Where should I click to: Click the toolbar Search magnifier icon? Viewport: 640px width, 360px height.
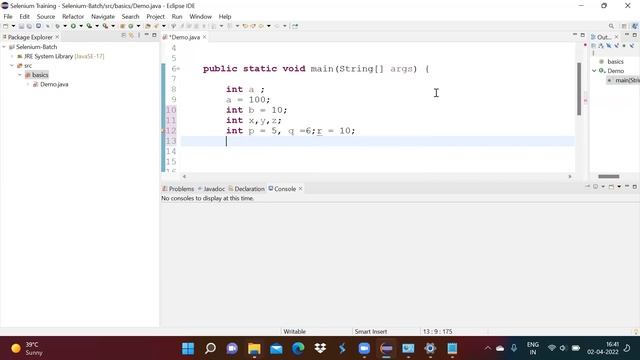coord(611,26)
